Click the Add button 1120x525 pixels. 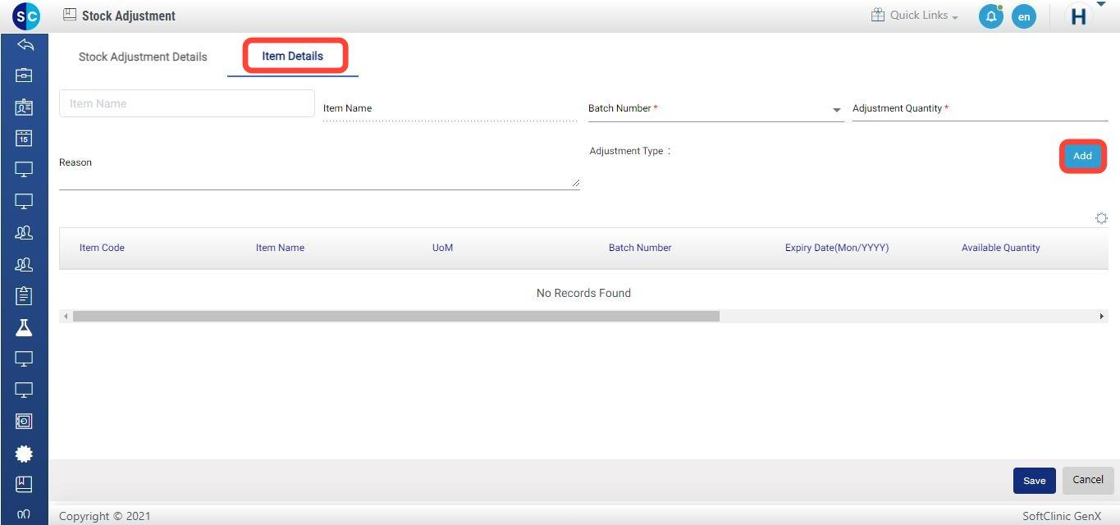[1082, 156]
